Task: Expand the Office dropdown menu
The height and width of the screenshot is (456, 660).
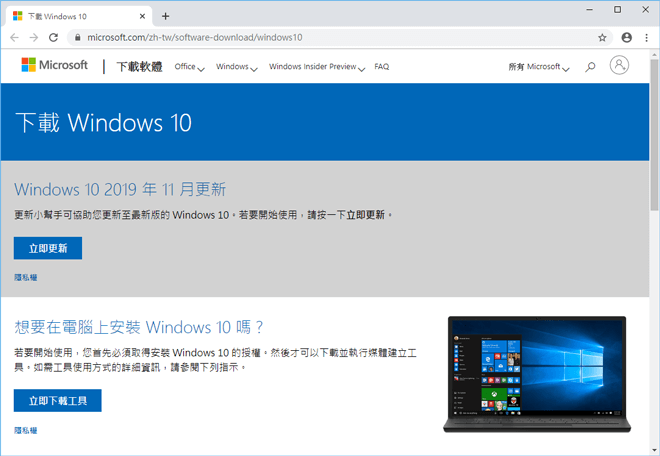Action: (189, 67)
